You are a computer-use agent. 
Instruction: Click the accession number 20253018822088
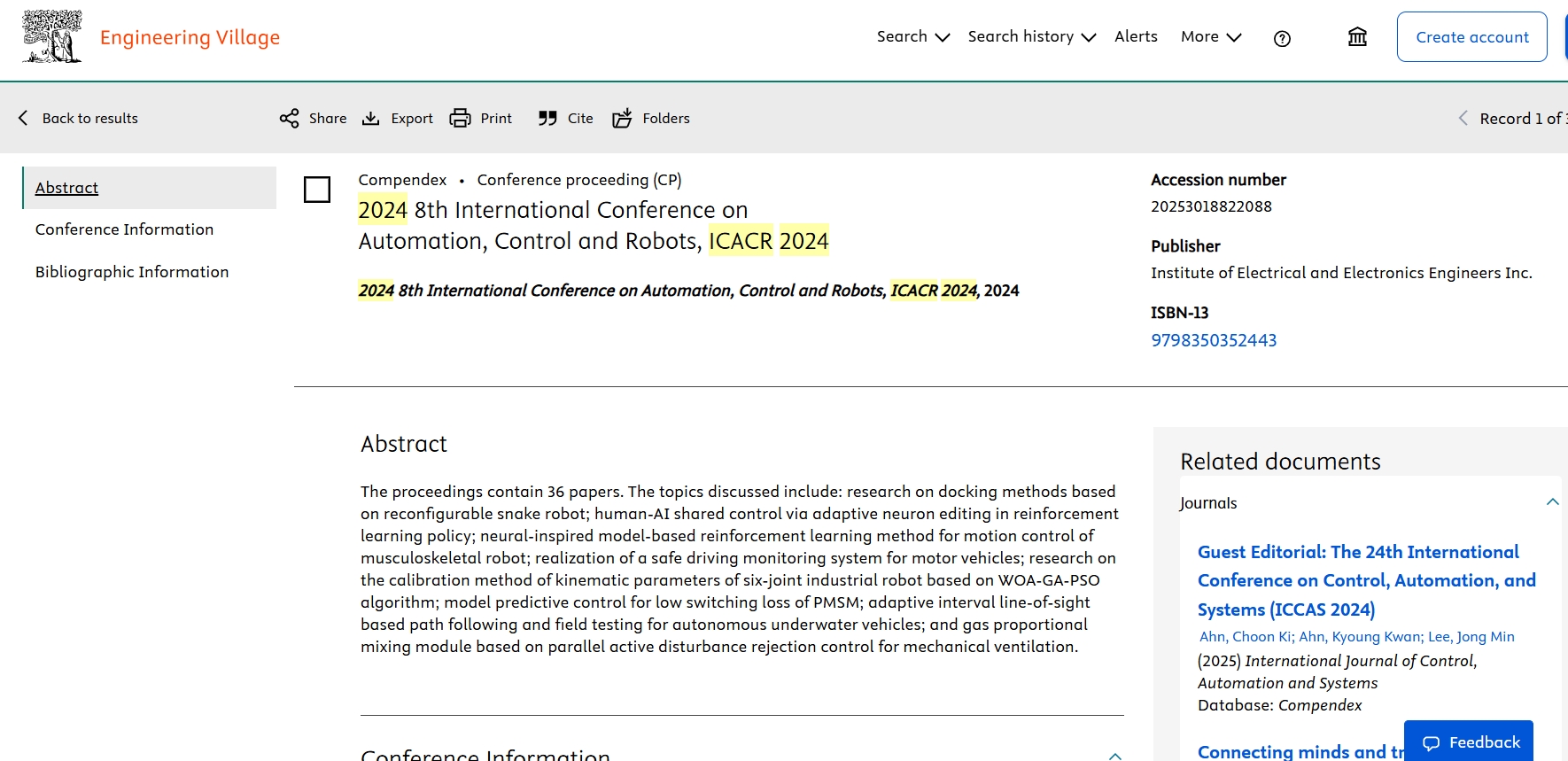(x=1211, y=206)
